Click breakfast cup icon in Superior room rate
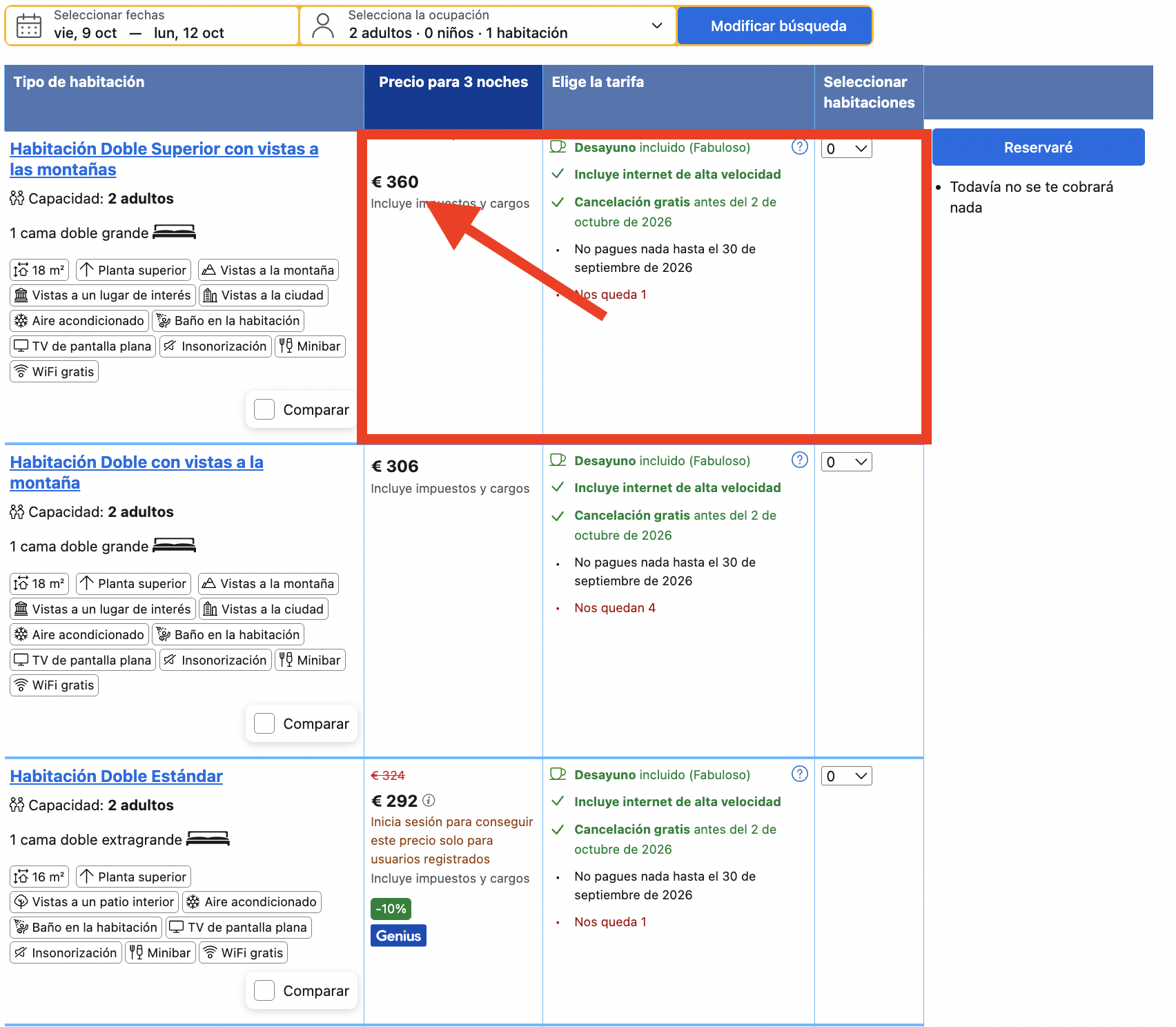The width and height of the screenshot is (1176, 1027). click(558, 147)
